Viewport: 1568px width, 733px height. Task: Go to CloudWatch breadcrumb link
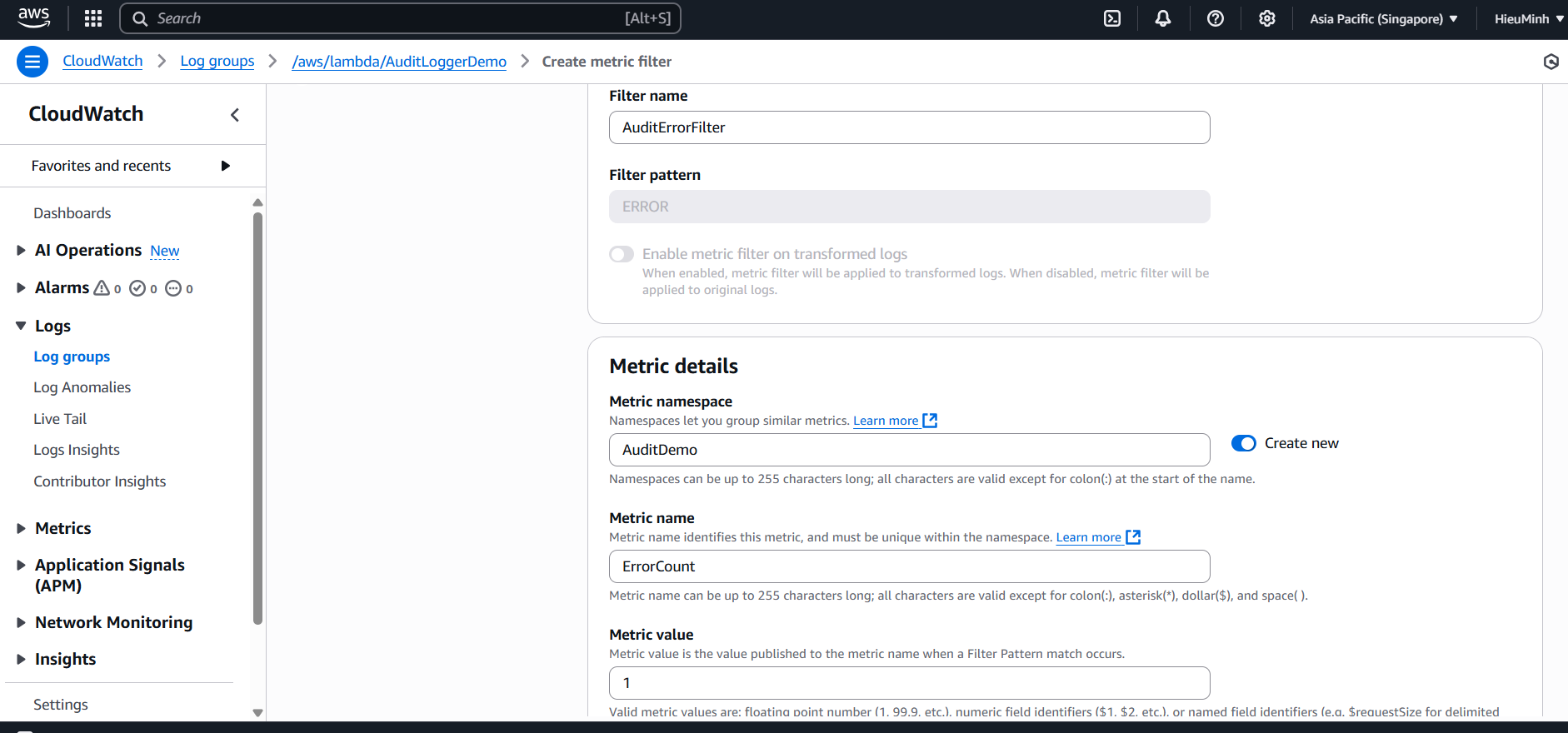102,61
